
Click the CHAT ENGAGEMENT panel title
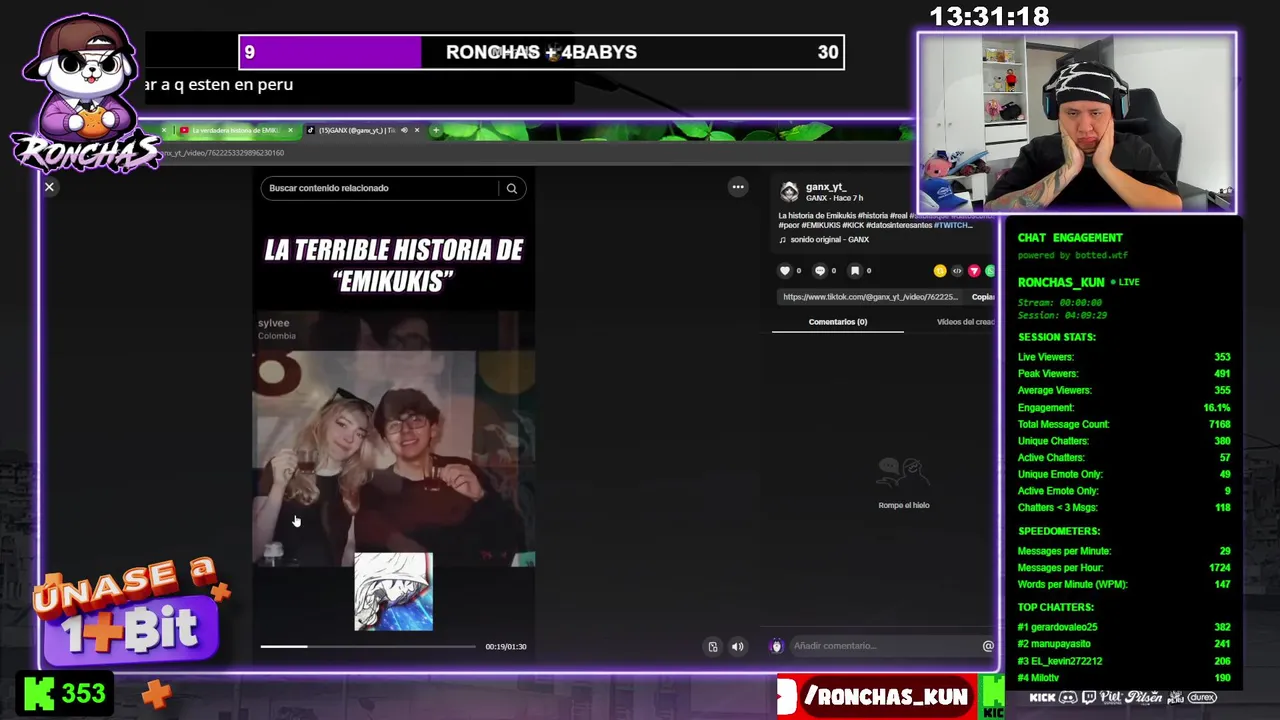[x=1070, y=238]
